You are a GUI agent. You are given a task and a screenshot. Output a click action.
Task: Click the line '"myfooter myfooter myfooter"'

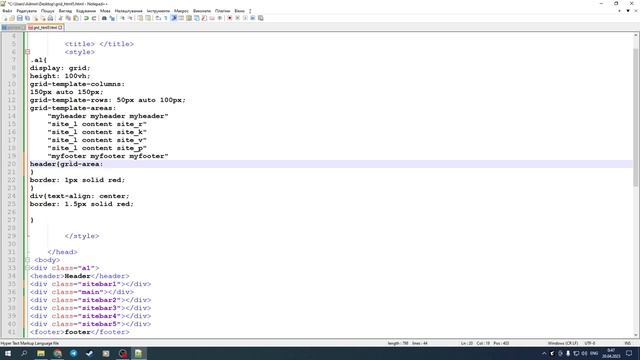coord(108,156)
